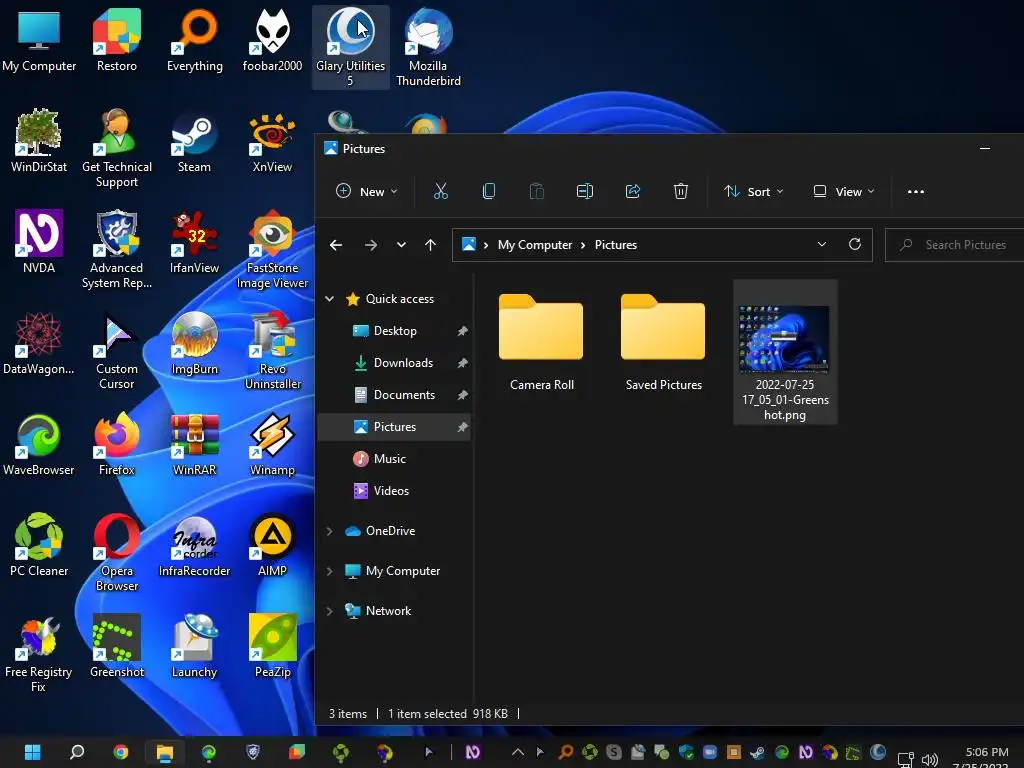
Task: Select the Revo Uninstaller desktop icon
Action: pos(272,350)
